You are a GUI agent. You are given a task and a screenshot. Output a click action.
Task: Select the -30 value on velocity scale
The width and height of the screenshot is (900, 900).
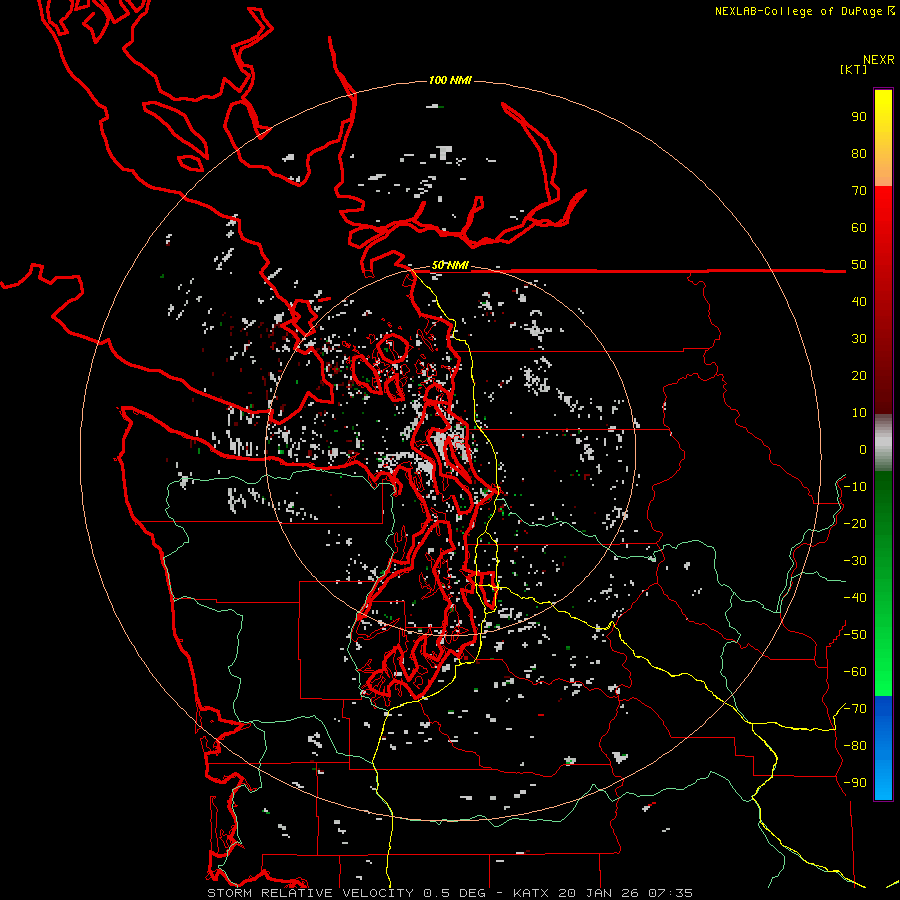pyautogui.click(x=855, y=561)
